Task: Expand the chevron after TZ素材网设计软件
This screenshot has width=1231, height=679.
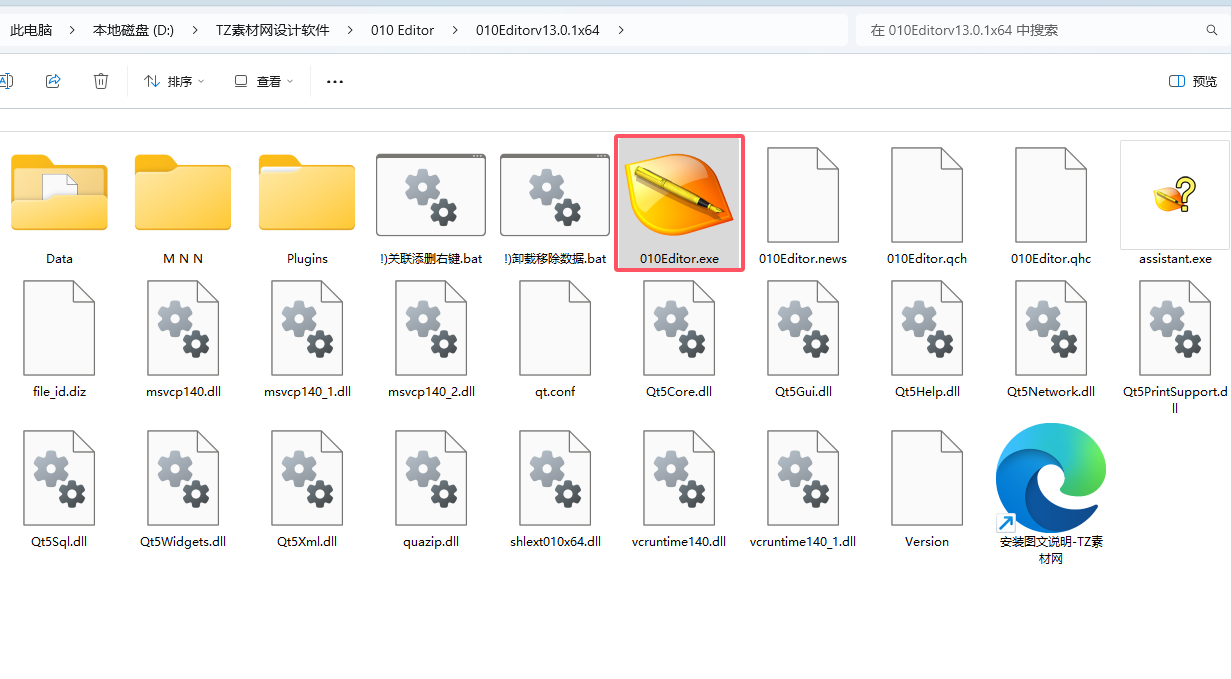Action: 350,30
